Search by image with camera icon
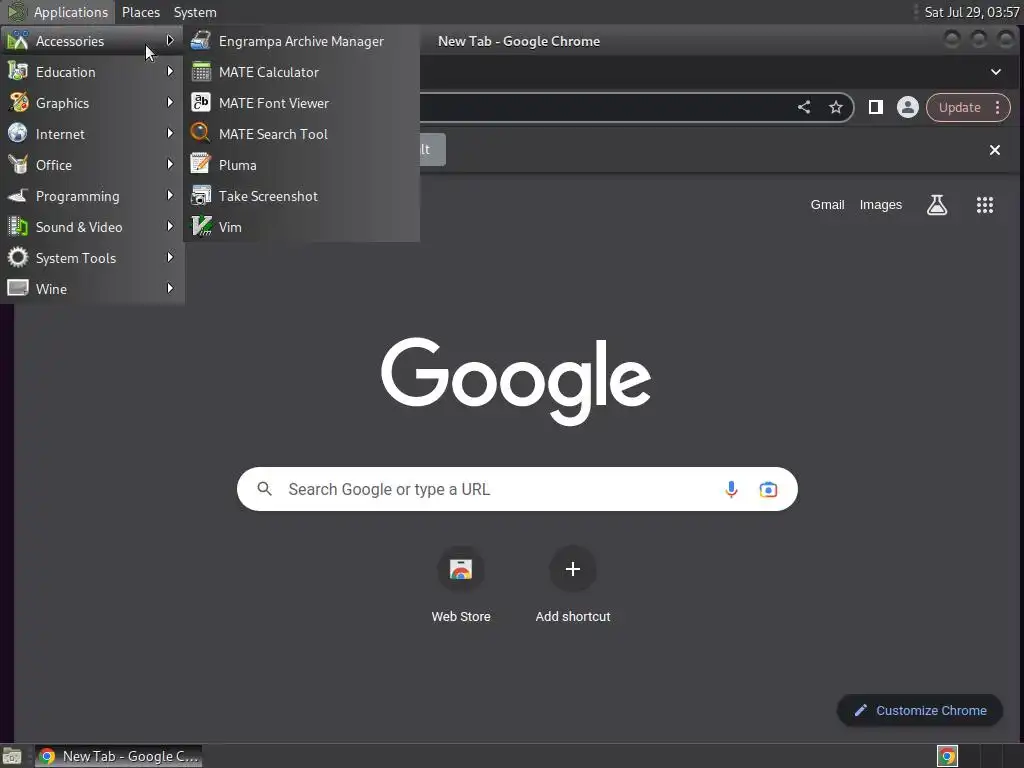Screen dimensions: 1024x768 768,489
